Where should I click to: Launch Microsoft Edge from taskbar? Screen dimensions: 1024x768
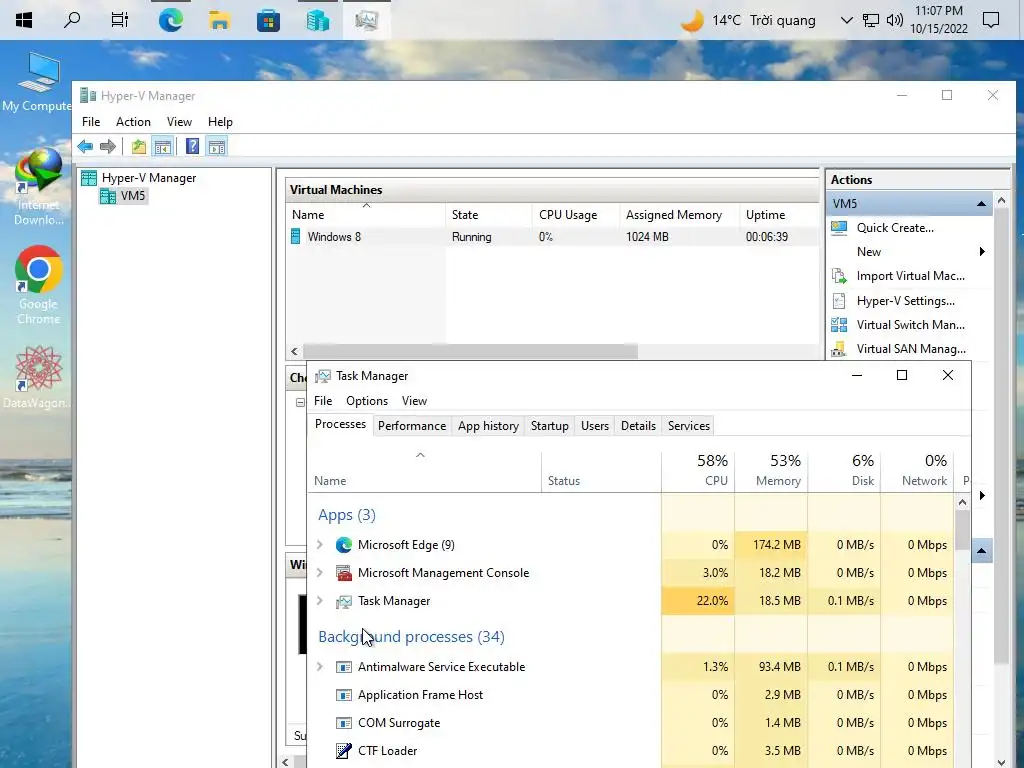coord(170,20)
